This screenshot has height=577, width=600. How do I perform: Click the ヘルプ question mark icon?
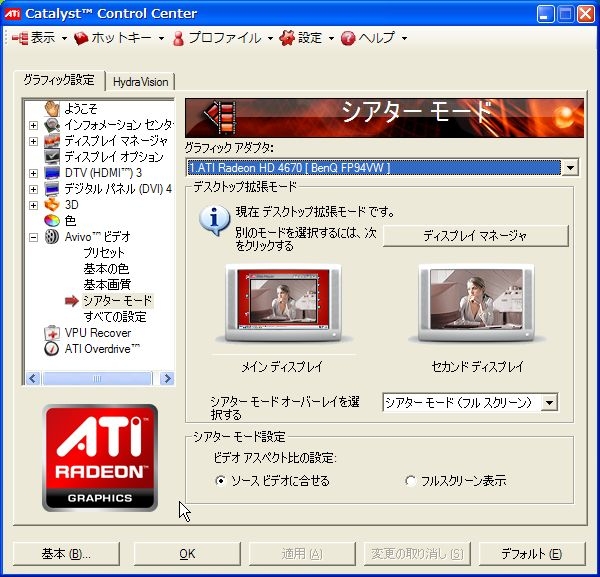coord(348,38)
